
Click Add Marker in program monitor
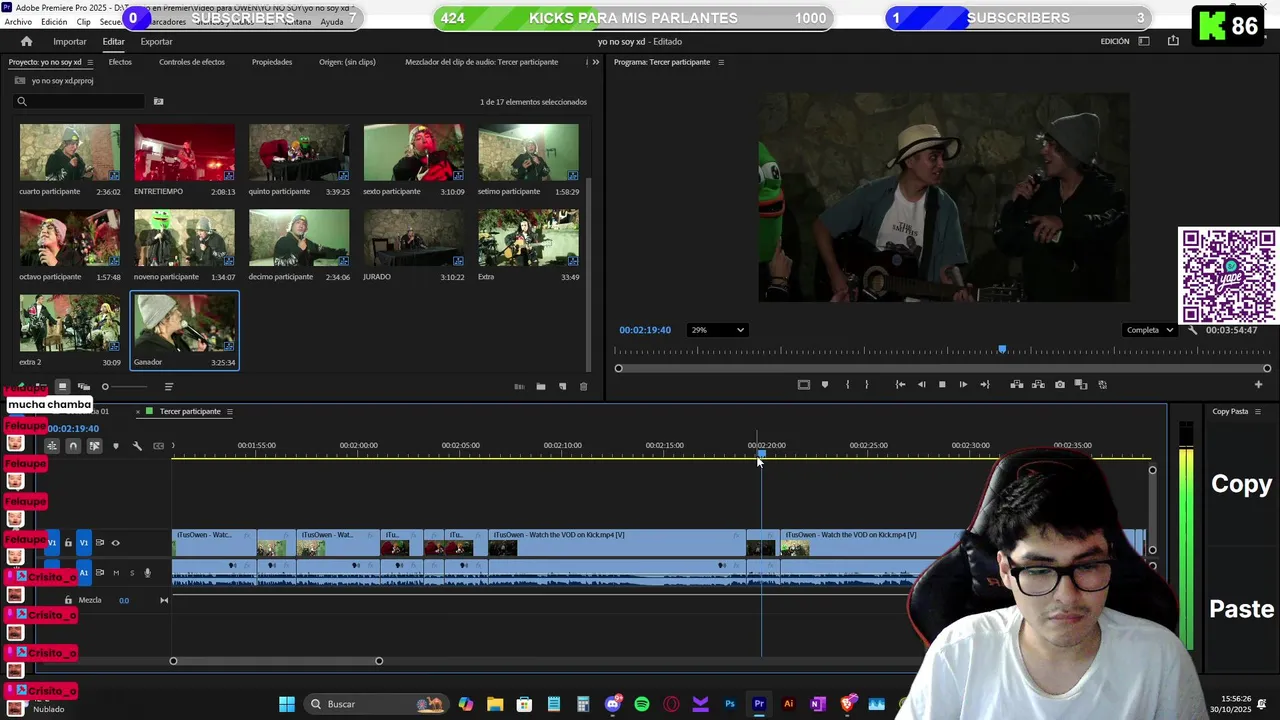pos(825,385)
